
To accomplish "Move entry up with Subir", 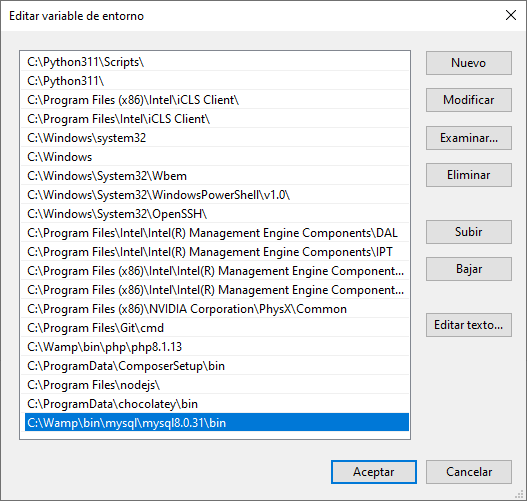I will coord(469,232).
